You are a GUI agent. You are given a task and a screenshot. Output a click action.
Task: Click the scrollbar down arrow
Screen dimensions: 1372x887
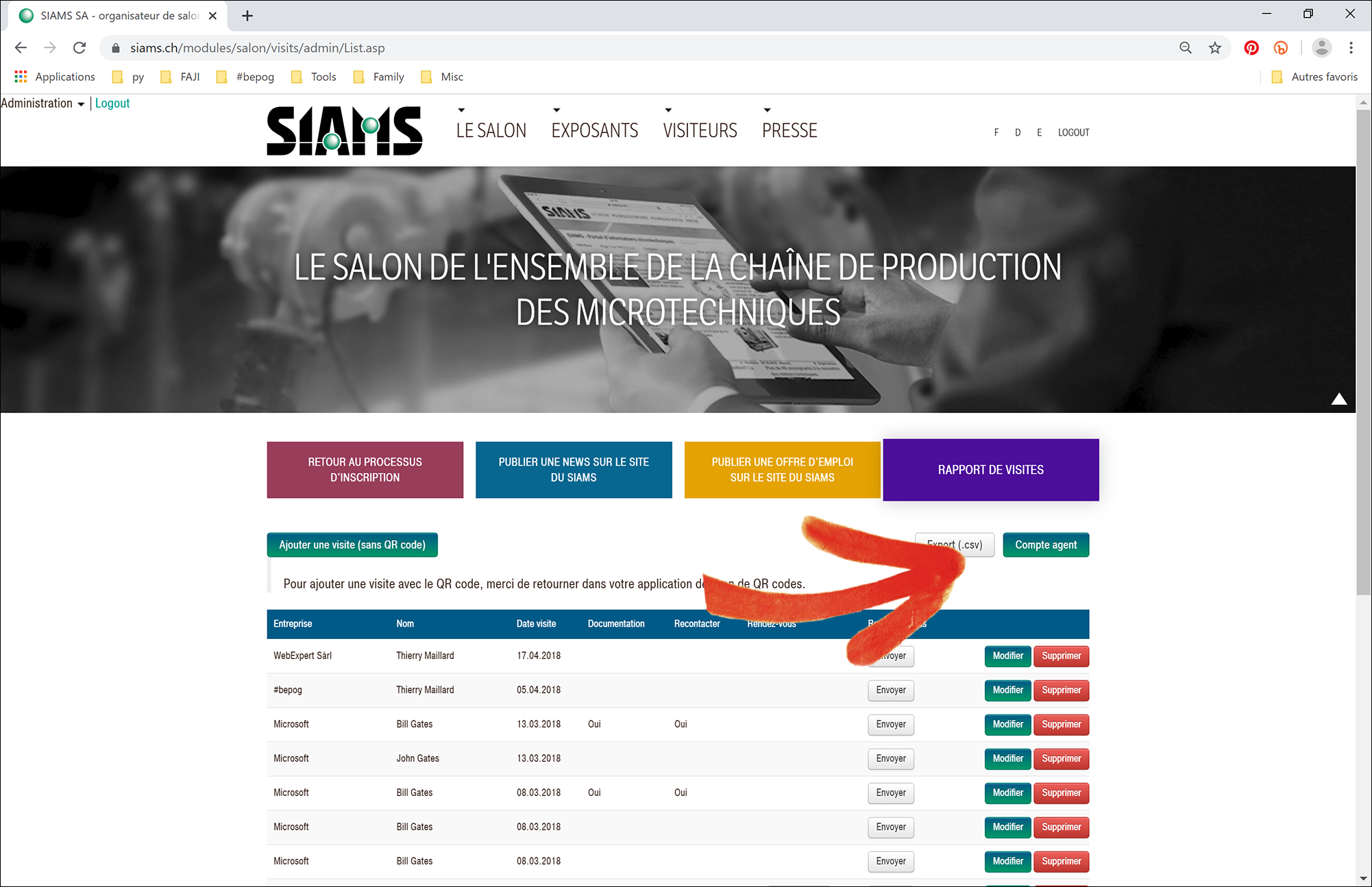(x=1363, y=878)
